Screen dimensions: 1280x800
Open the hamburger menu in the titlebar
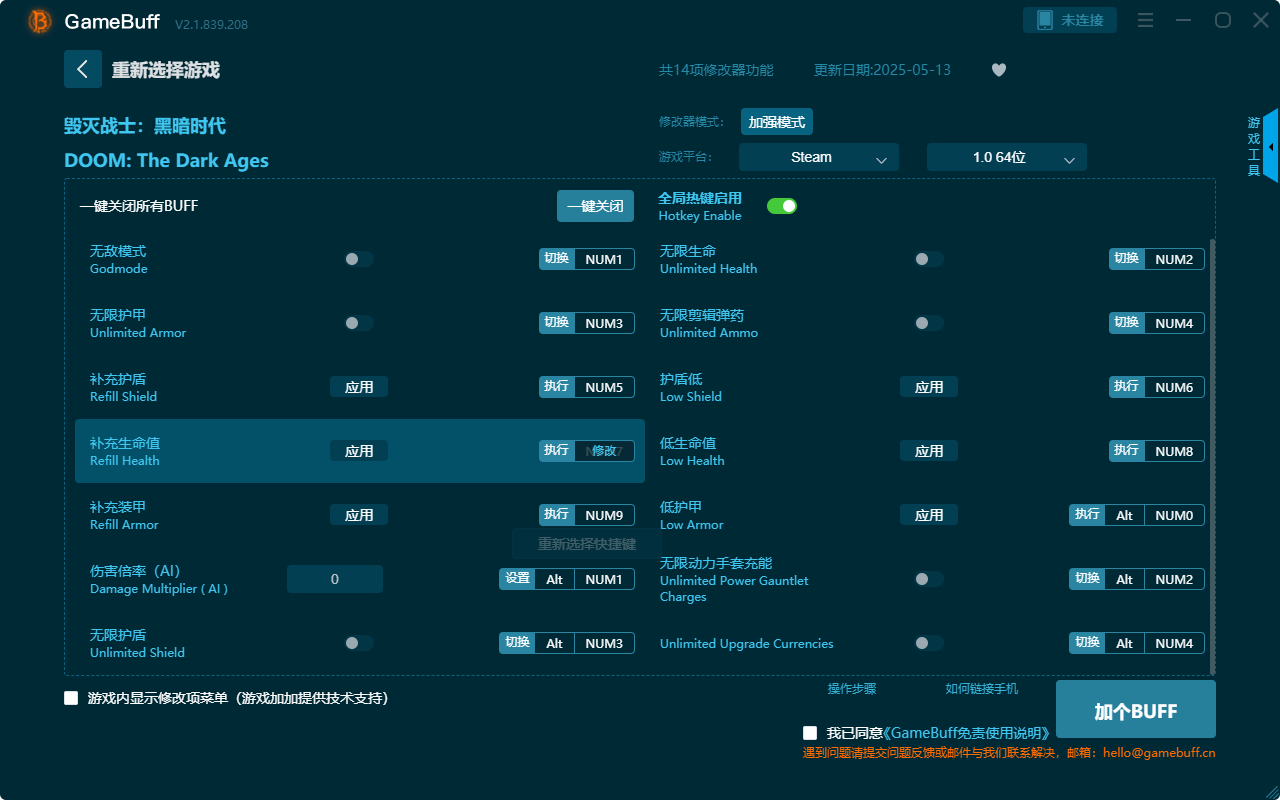1145,19
